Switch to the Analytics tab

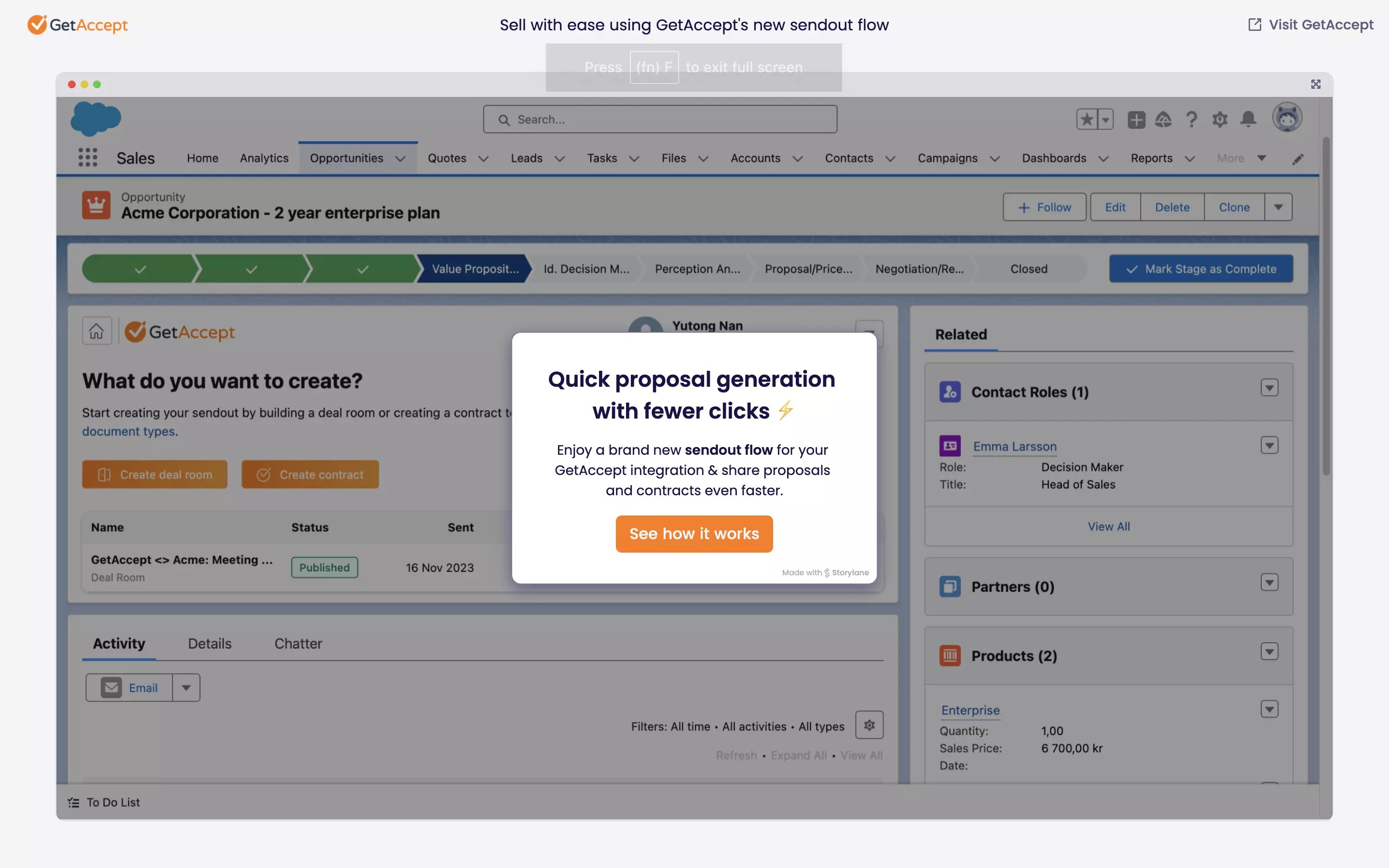pos(264,158)
